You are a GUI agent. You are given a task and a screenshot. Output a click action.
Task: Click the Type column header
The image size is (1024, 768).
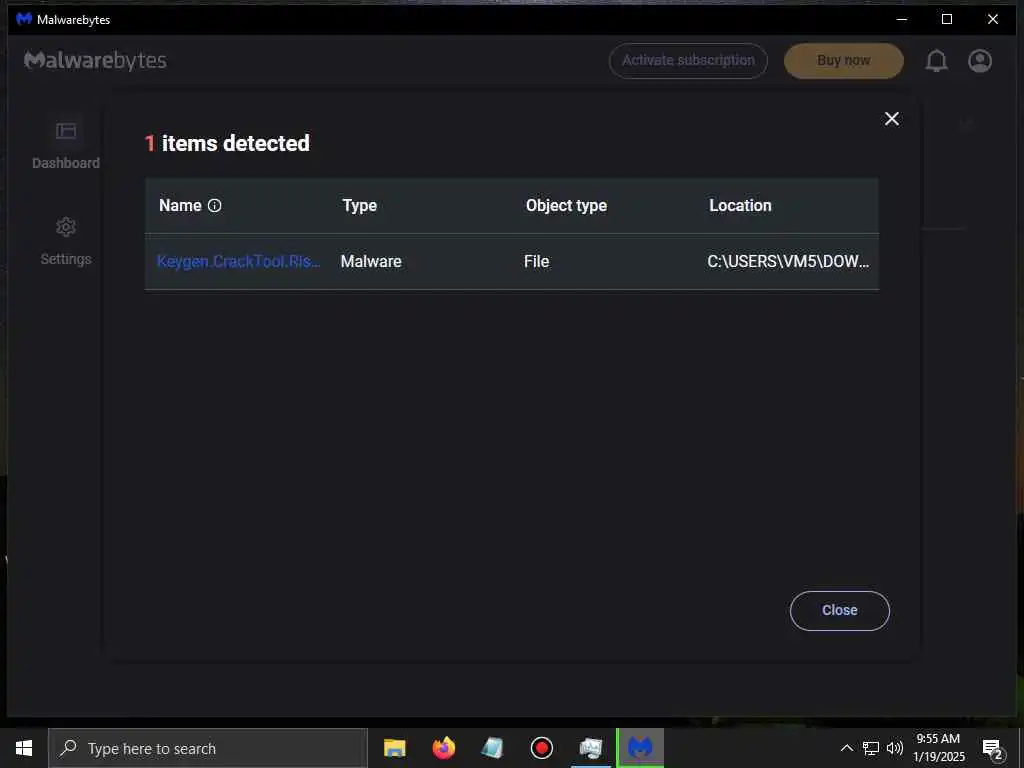tap(360, 206)
